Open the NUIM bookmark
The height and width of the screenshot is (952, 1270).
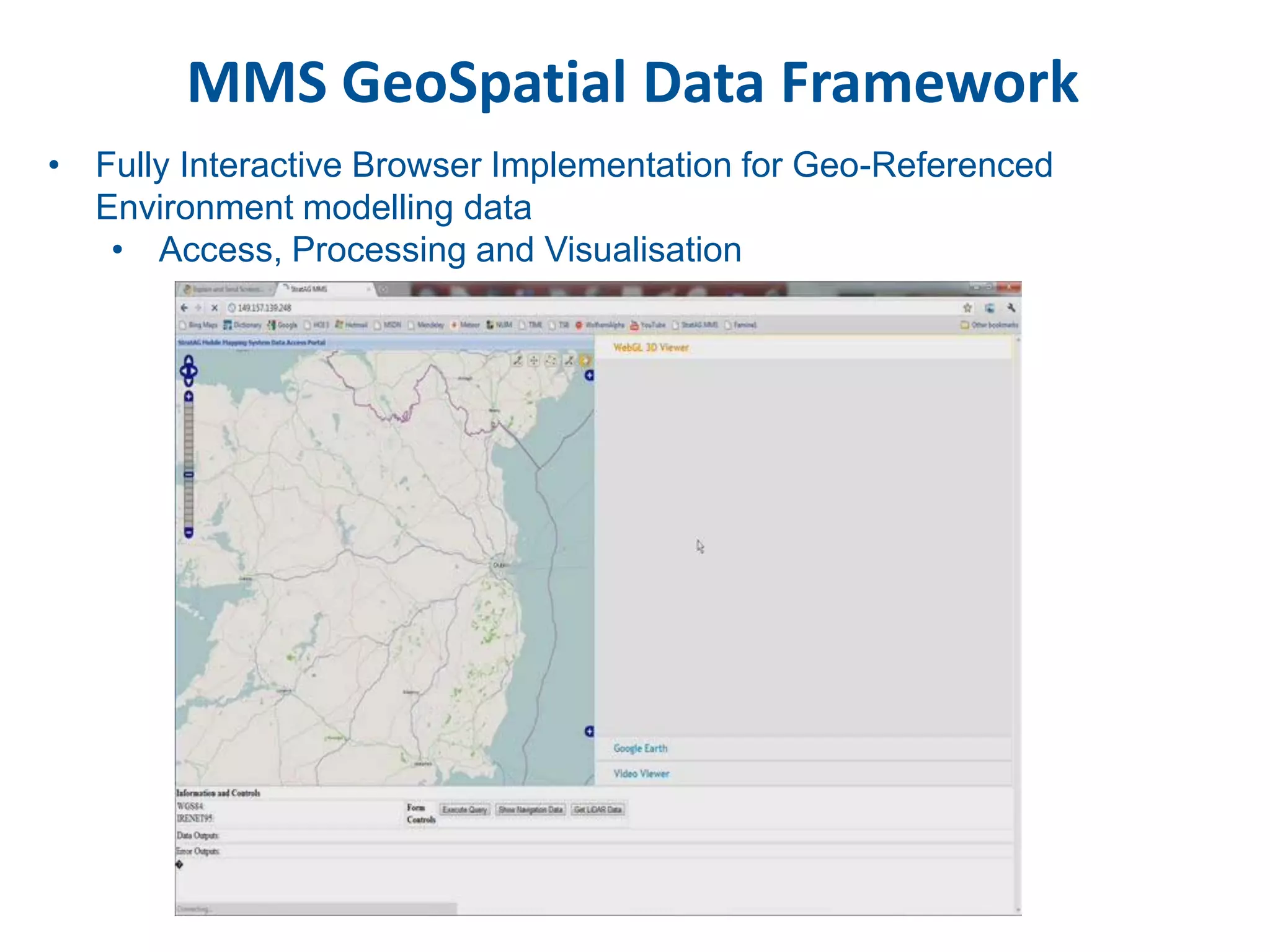[500, 325]
